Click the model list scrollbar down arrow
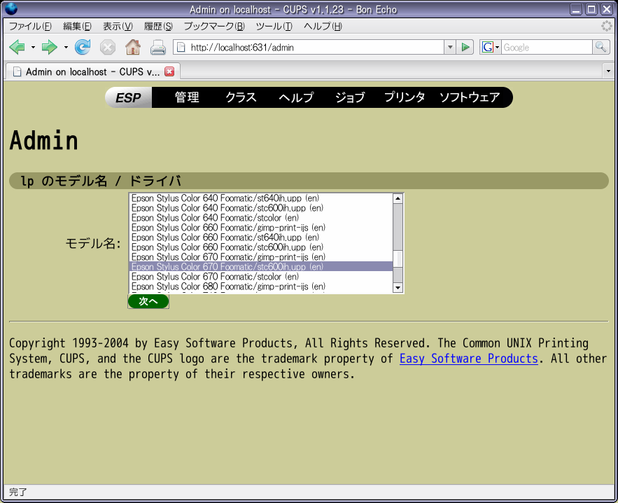Image resolution: width=618 pixels, height=503 pixels. (x=398, y=288)
